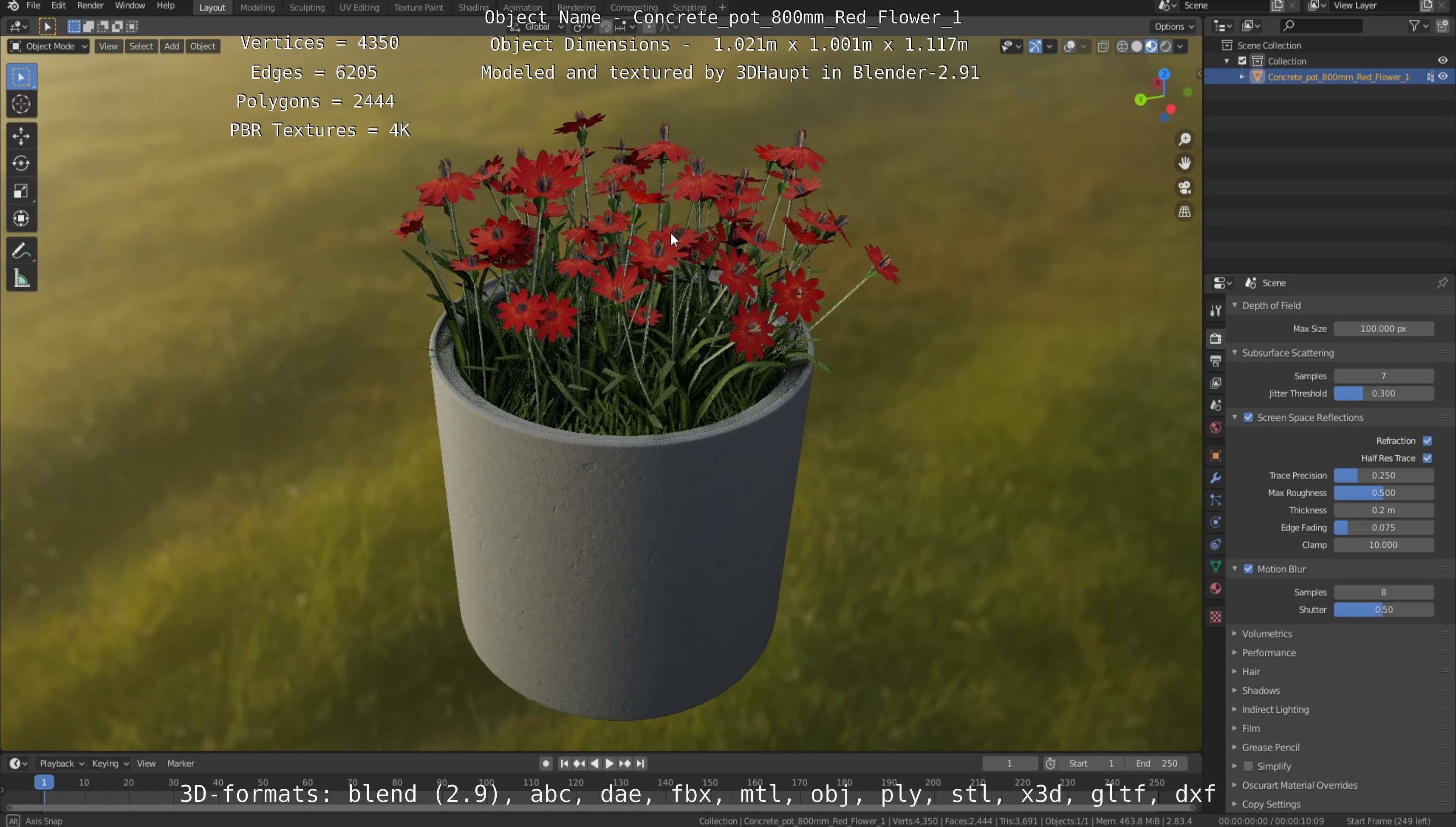Viewport: 1456px width, 827px height.
Task: Open the Modifier properties wrench tab
Action: pos(1215,478)
